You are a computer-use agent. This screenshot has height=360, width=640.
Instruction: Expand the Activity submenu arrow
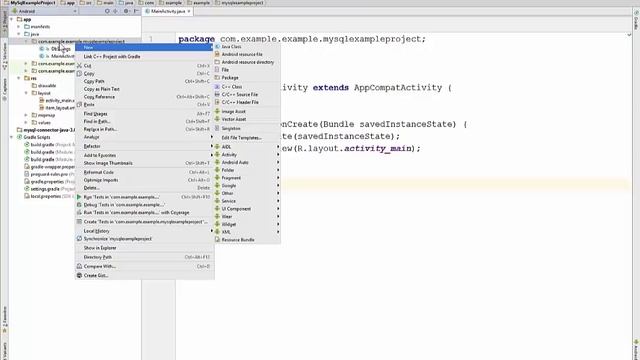278,154
